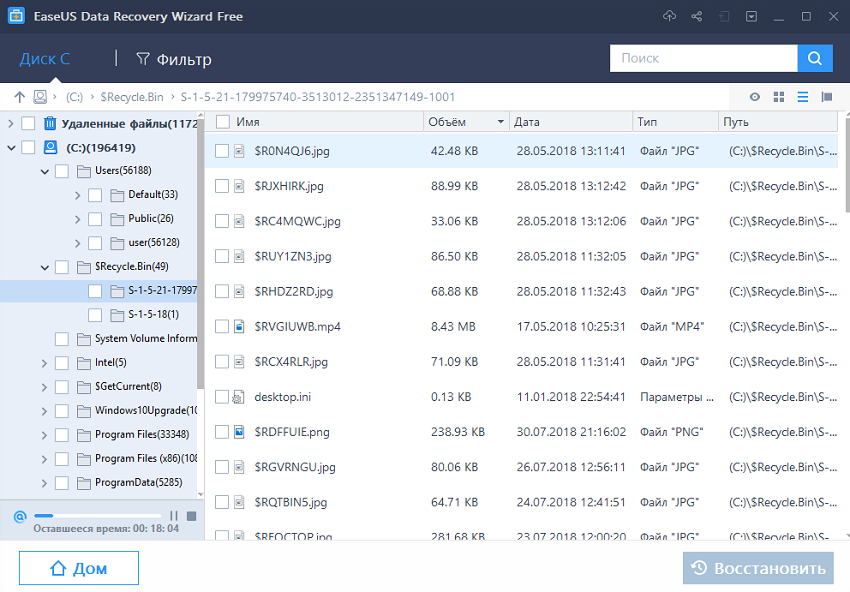Check the box for desktop.ini
This screenshot has width=850, height=592.
(x=222, y=397)
